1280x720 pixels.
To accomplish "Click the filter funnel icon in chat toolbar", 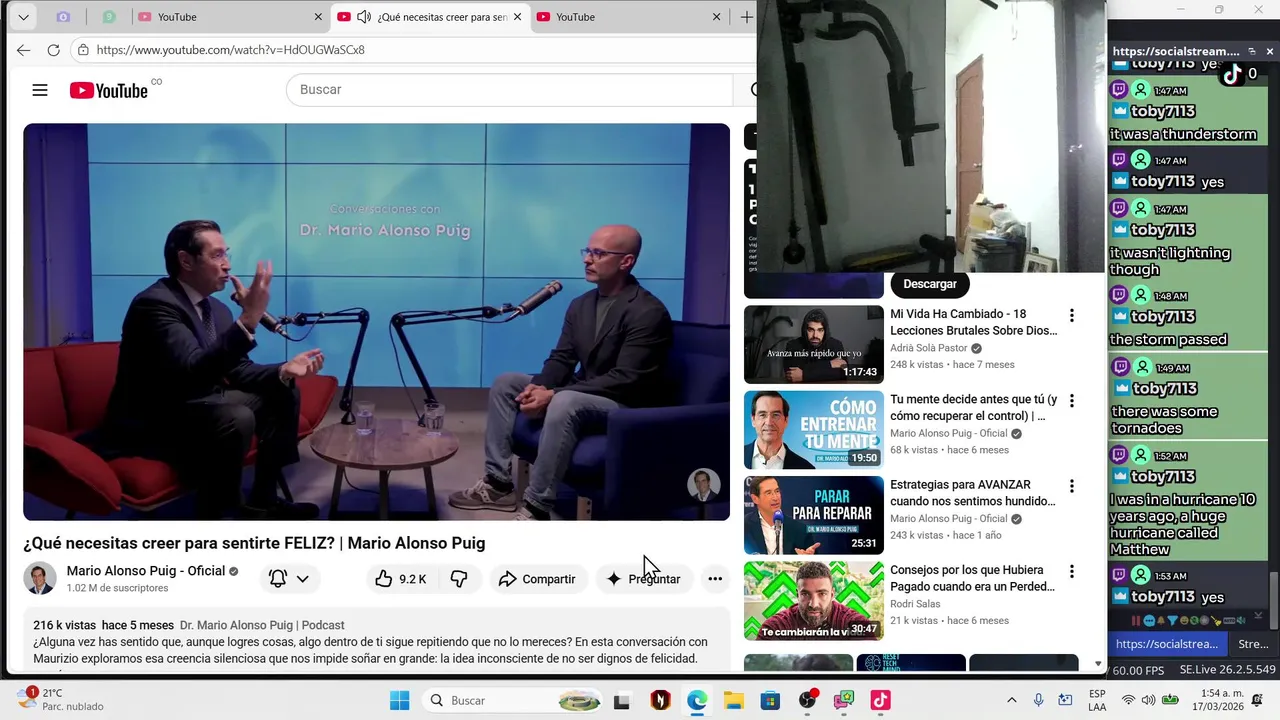I will coord(1173,621).
